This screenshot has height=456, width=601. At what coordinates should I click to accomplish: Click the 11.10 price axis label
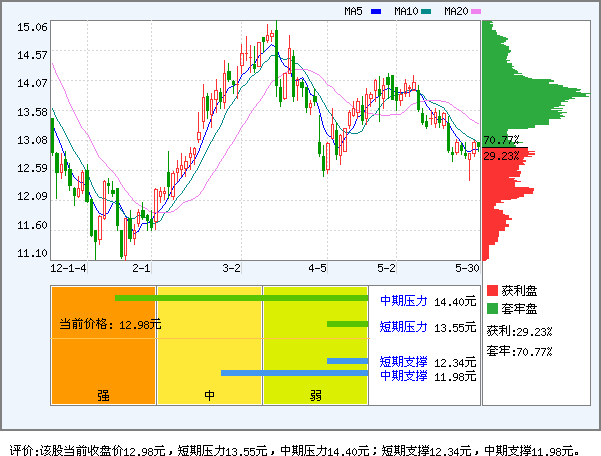pos(32,253)
